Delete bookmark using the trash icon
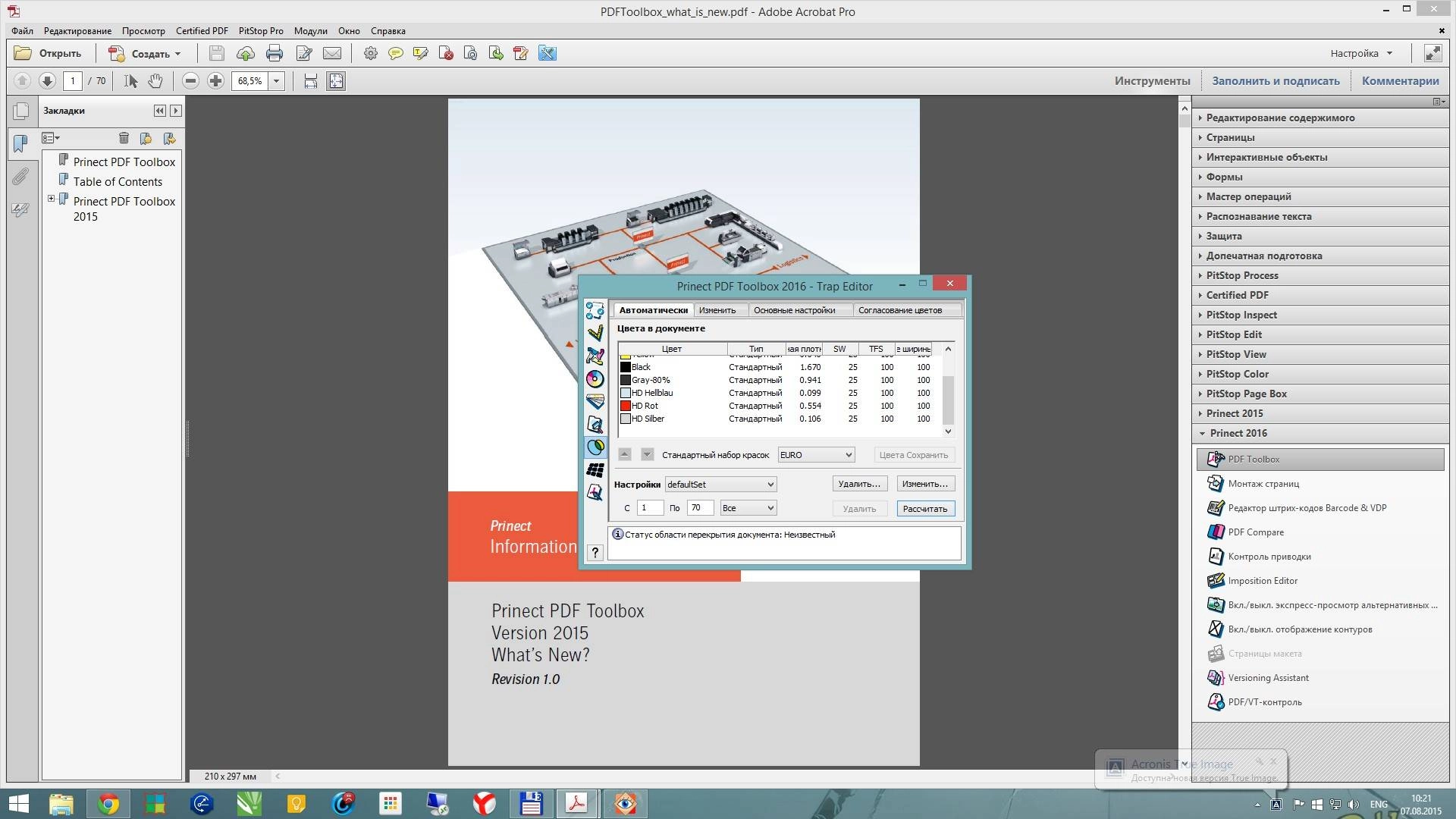Screen dimensions: 1456x819 coord(124,138)
